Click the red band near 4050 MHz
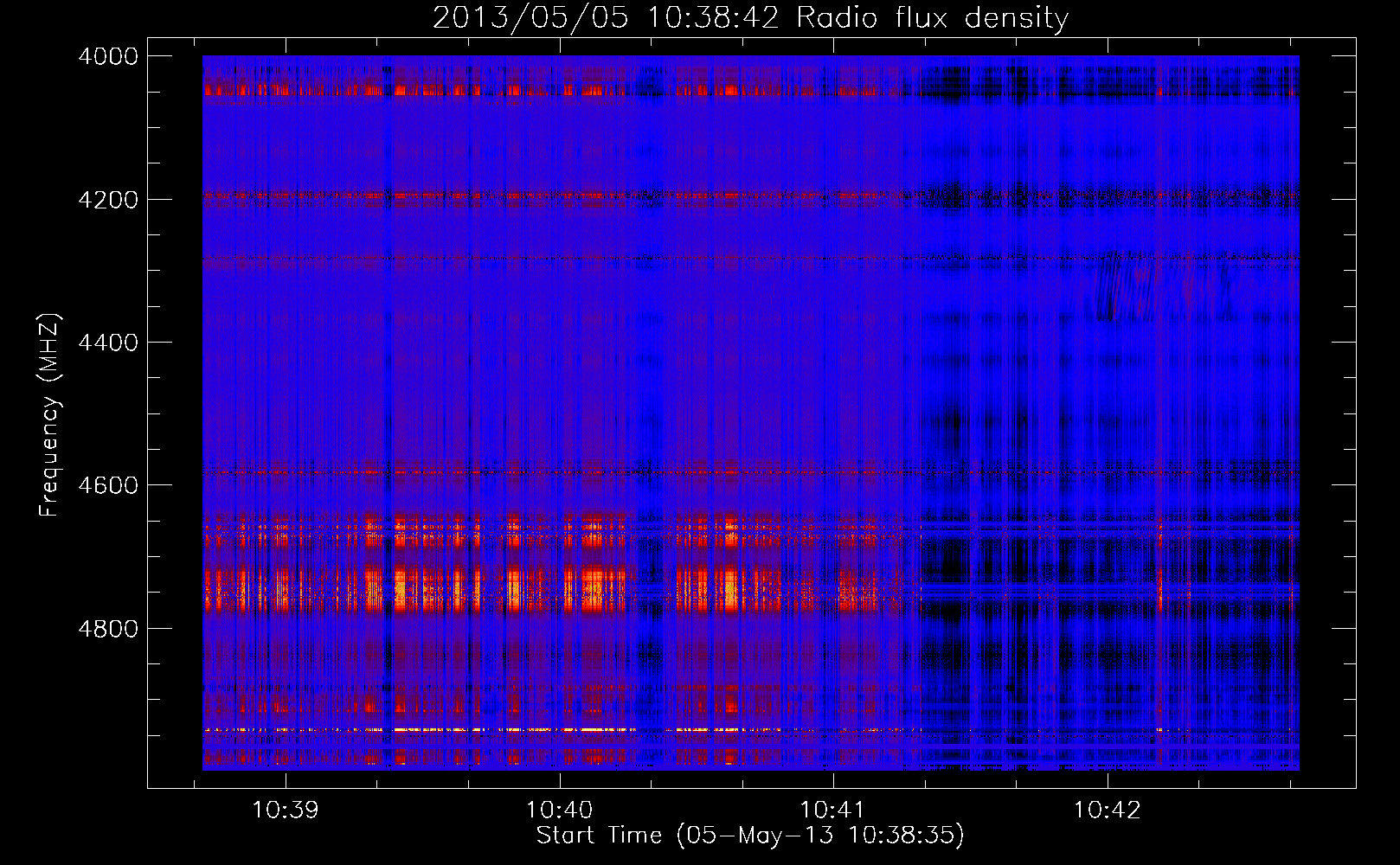1400x865 pixels. pos(554,90)
